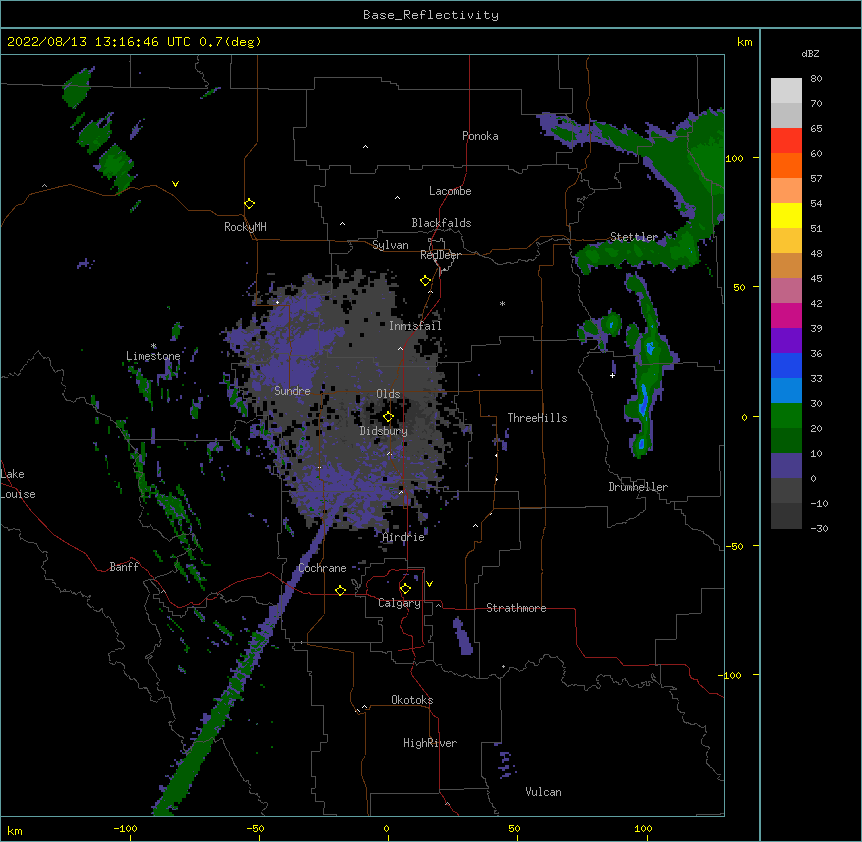Click the green 20-30 dBZ legend swatch
This screenshot has height=842, width=862.
786,416
